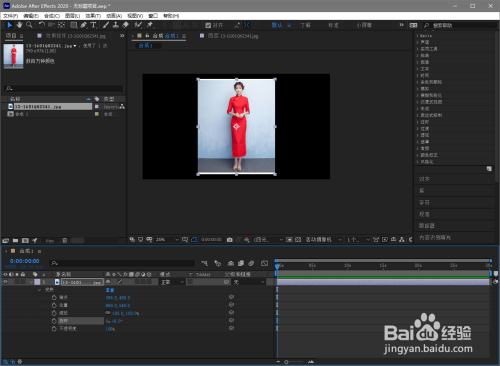
Task: Click the Draft 3D icon in timeline
Action: click(217, 263)
